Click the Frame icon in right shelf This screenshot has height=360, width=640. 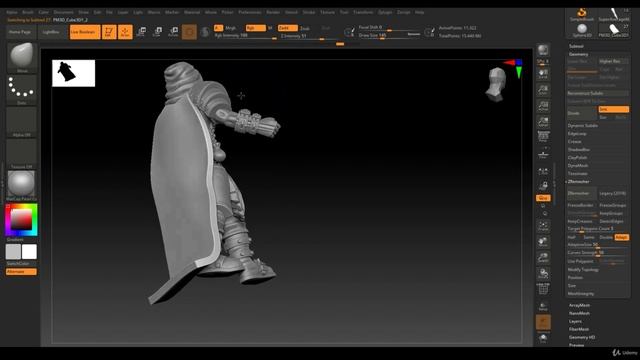[543, 226]
